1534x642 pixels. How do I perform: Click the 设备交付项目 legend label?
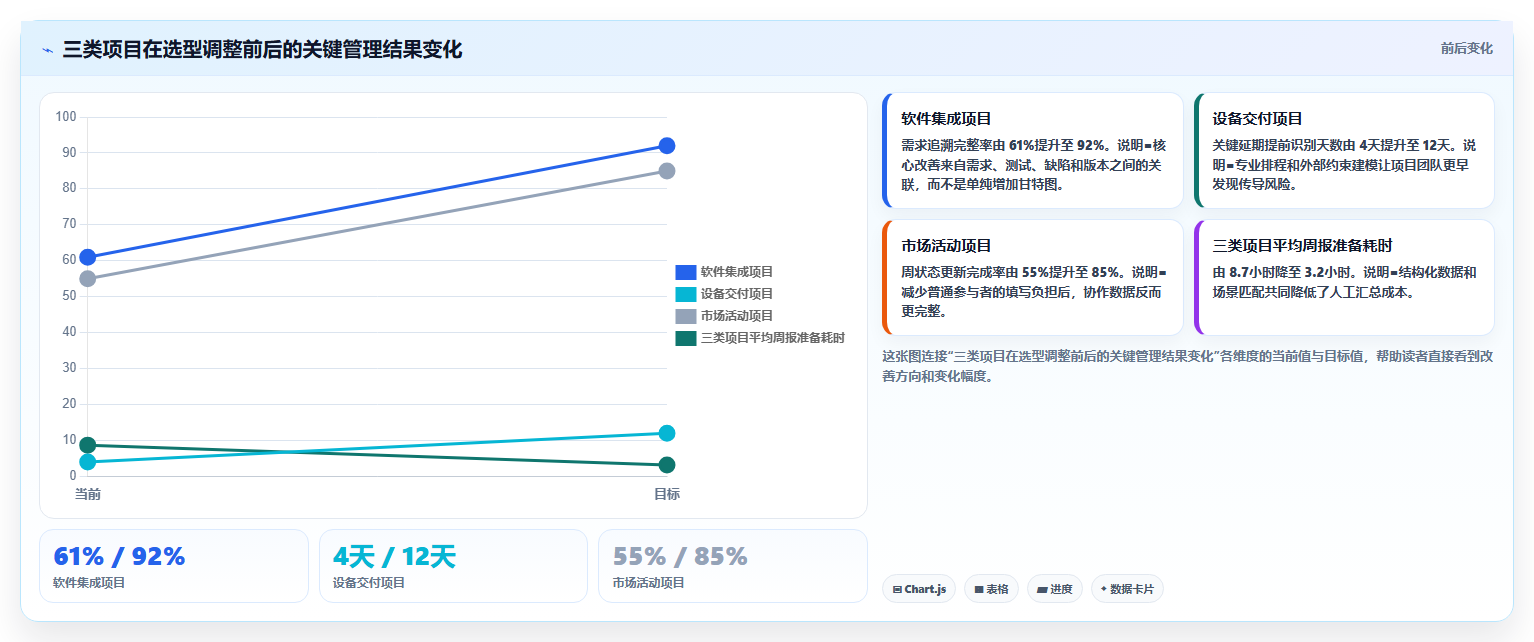tap(737, 294)
